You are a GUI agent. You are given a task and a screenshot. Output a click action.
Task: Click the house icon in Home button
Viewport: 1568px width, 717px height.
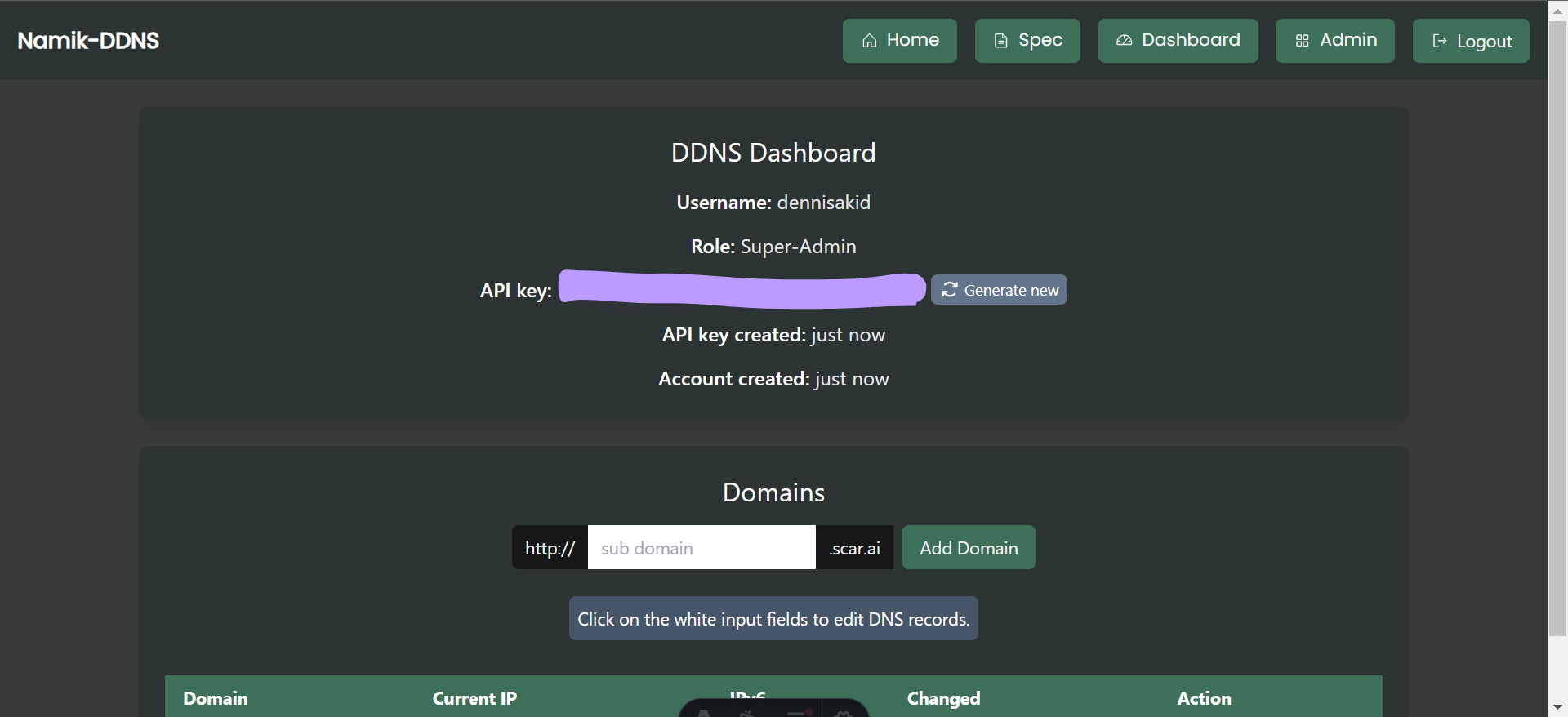click(870, 41)
